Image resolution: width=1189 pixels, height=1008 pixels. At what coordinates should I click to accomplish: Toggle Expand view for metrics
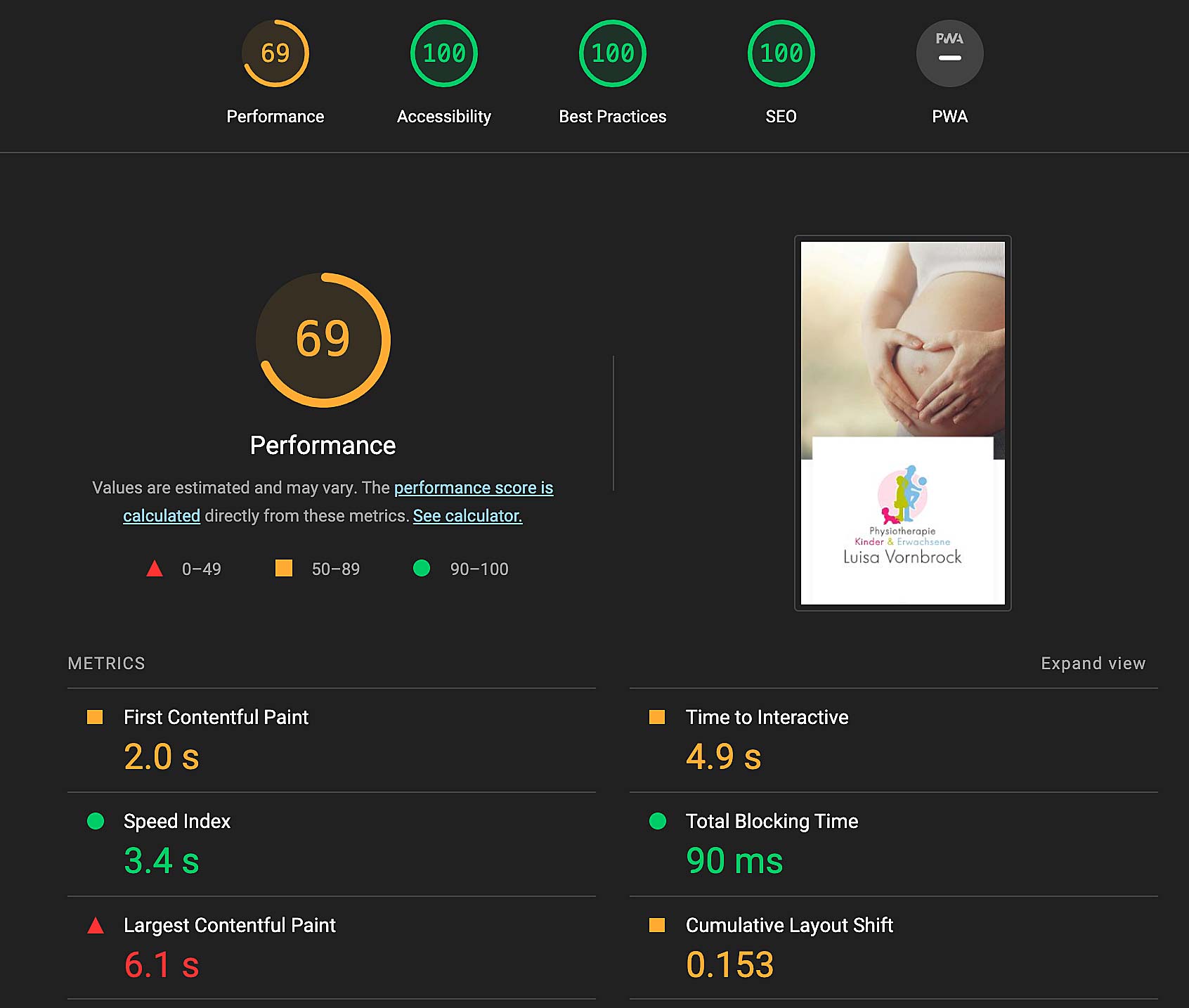tap(1093, 664)
